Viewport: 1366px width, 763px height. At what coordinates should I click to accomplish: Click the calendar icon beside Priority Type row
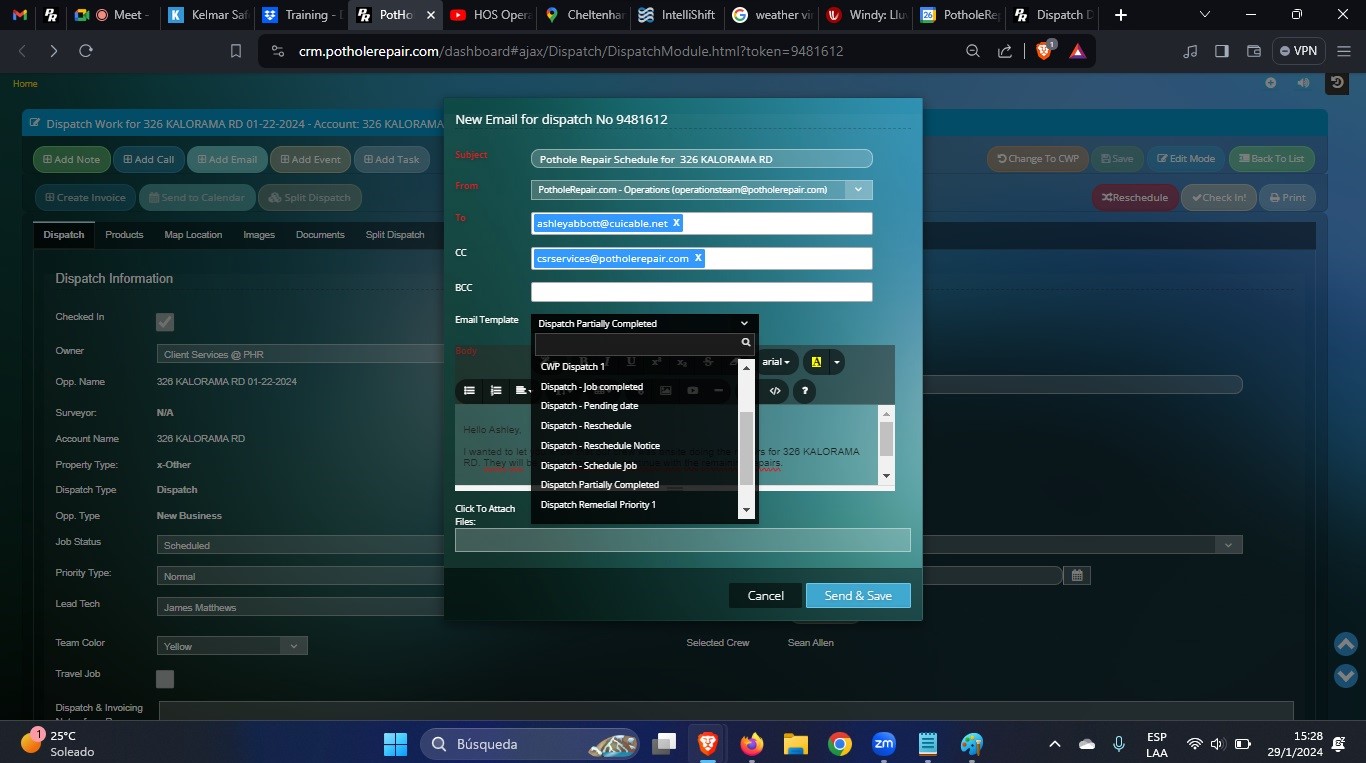(x=1077, y=575)
